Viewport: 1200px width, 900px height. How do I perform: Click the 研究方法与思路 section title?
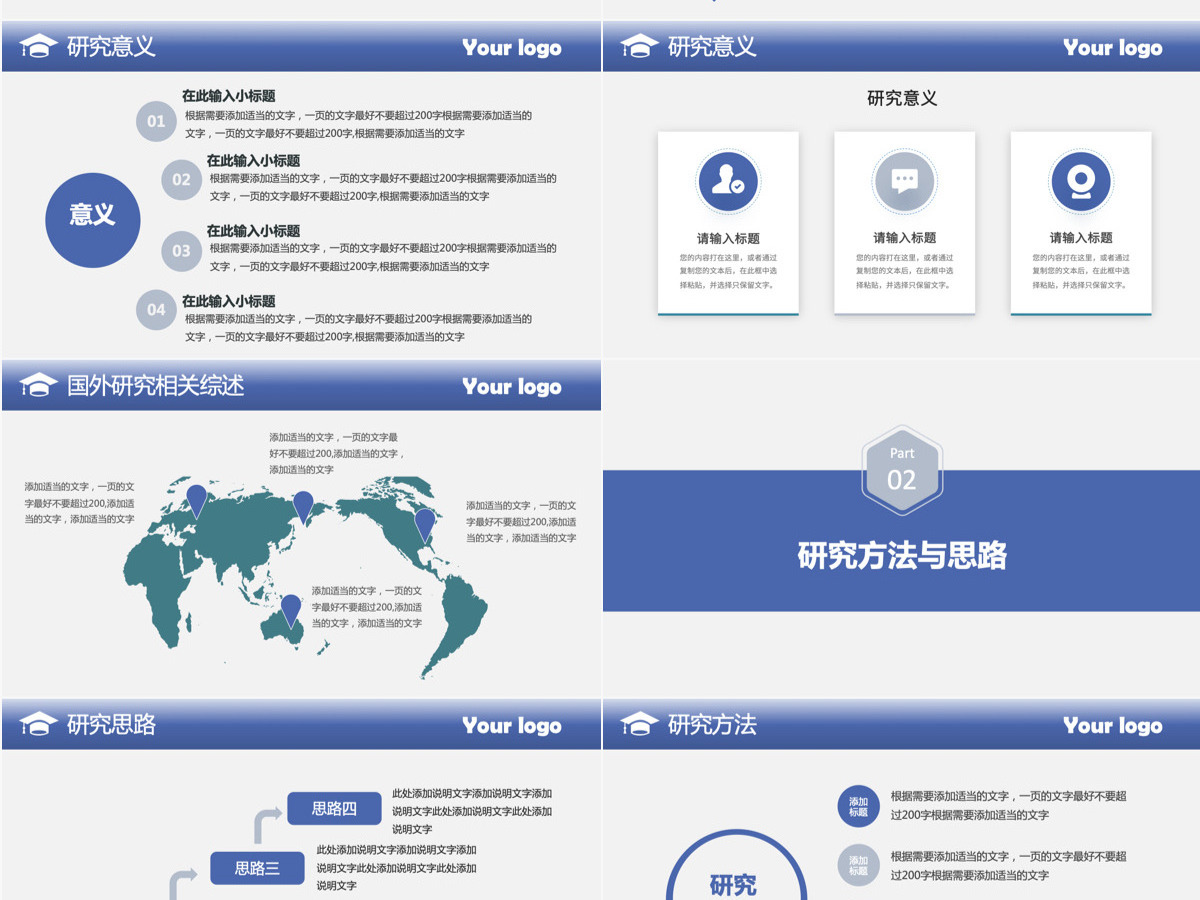[902, 556]
